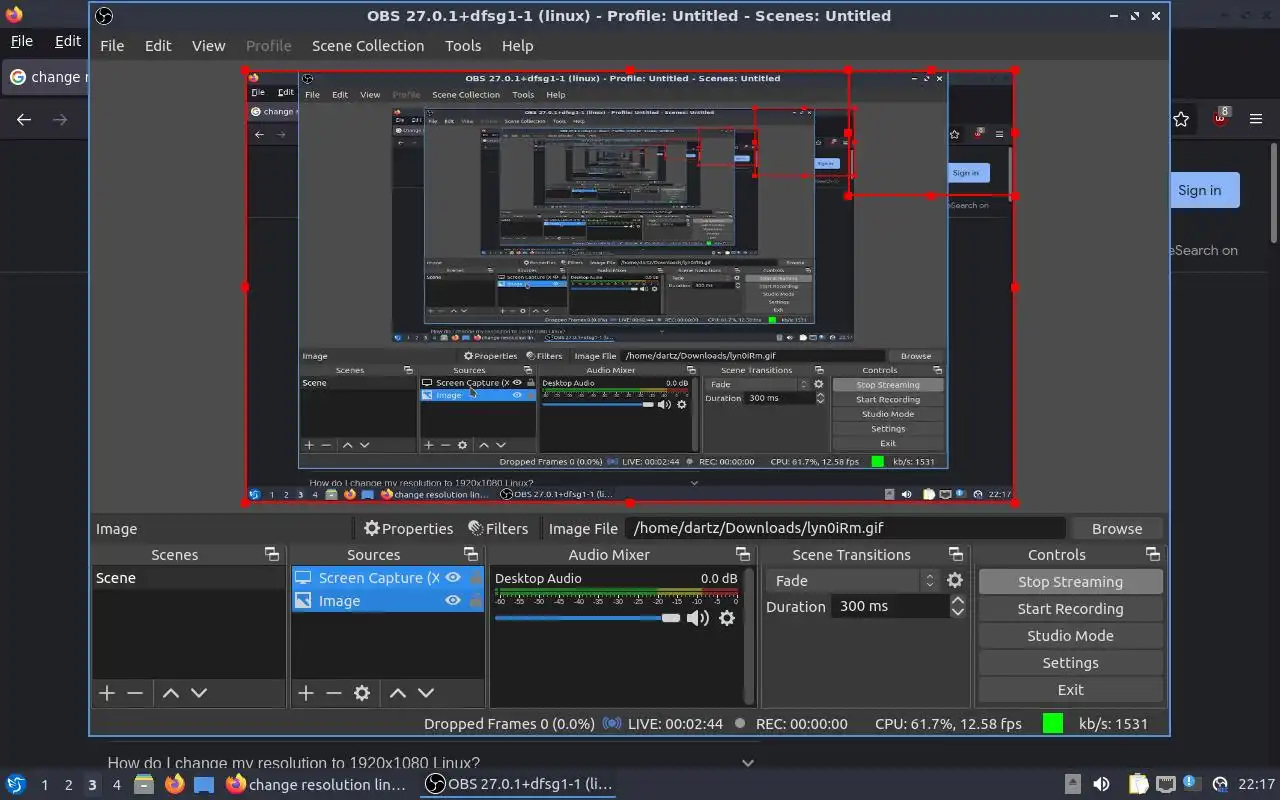Undock the Sources panel

(x=471, y=554)
